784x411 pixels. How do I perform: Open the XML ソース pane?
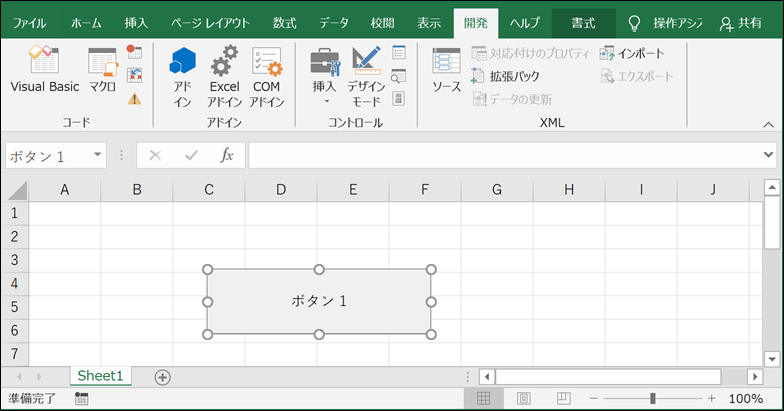(x=446, y=70)
